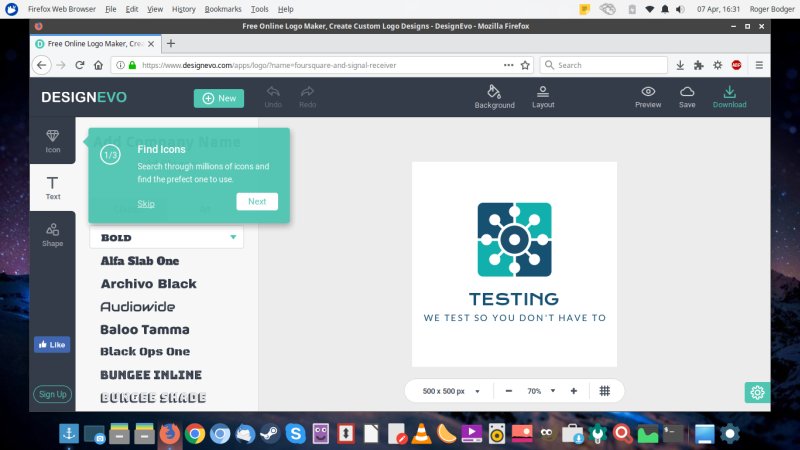The width and height of the screenshot is (800, 450).
Task: Choose the Black Ops One font
Action: pyautogui.click(x=145, y=352)
